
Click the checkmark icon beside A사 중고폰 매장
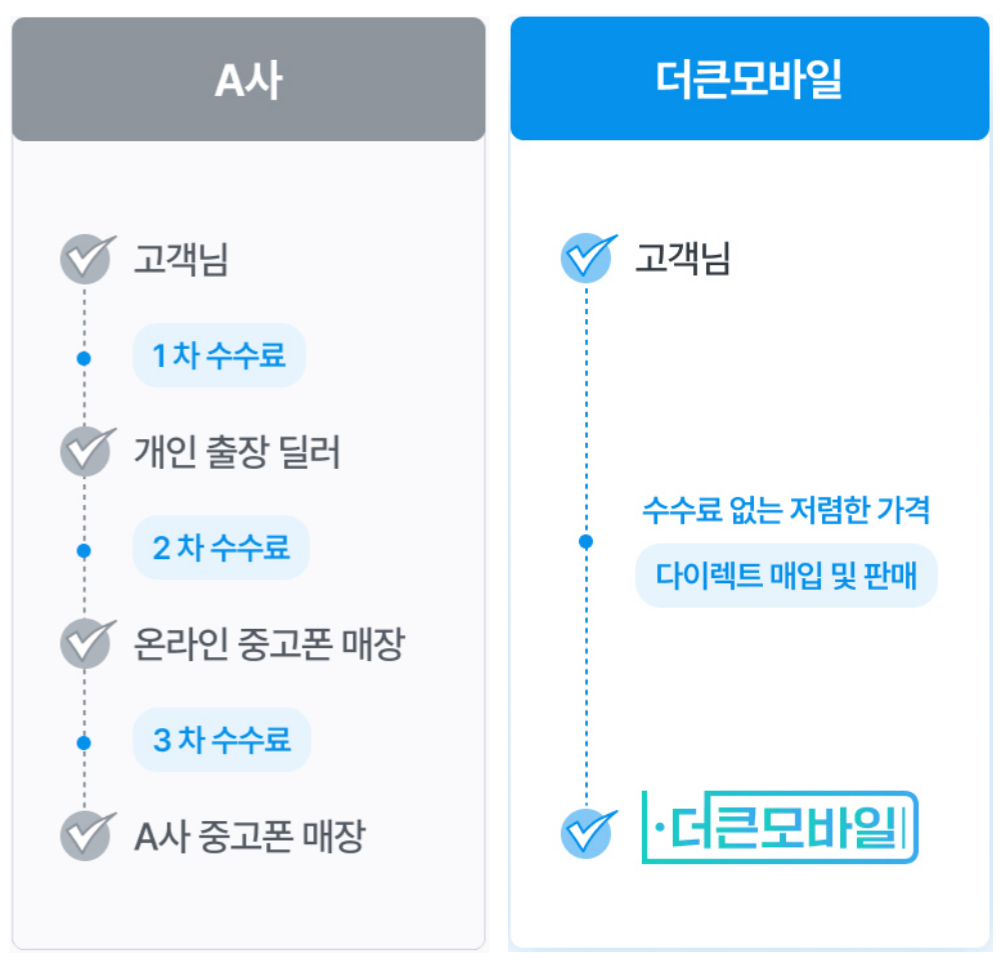87,835
